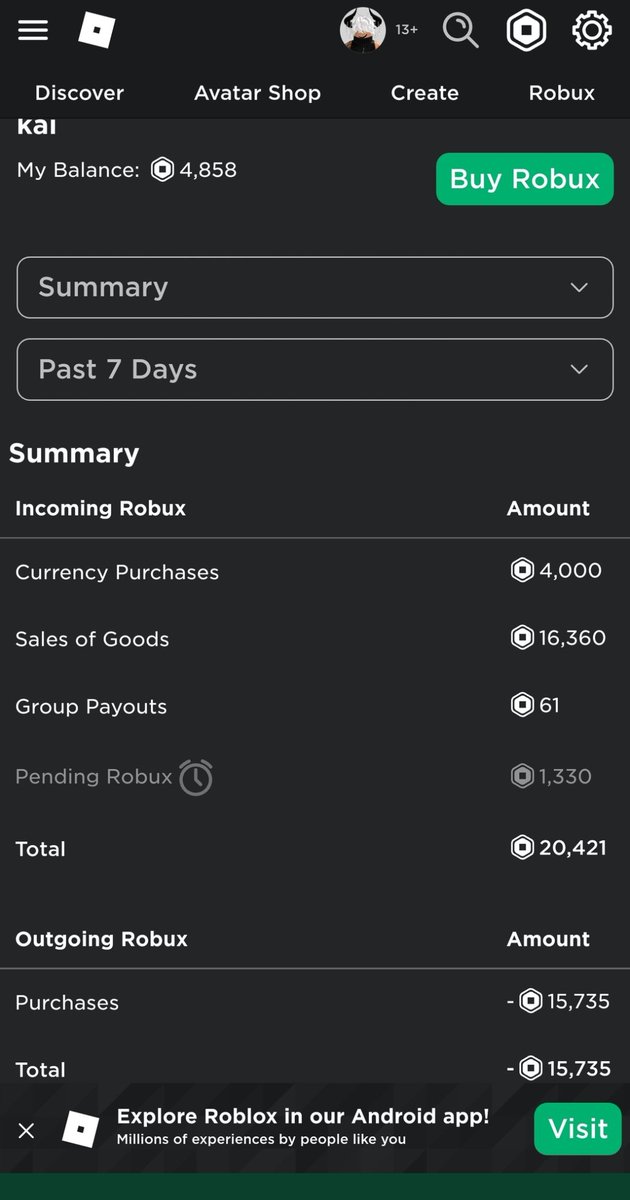Open the settings gear icon

click(591, 31)
